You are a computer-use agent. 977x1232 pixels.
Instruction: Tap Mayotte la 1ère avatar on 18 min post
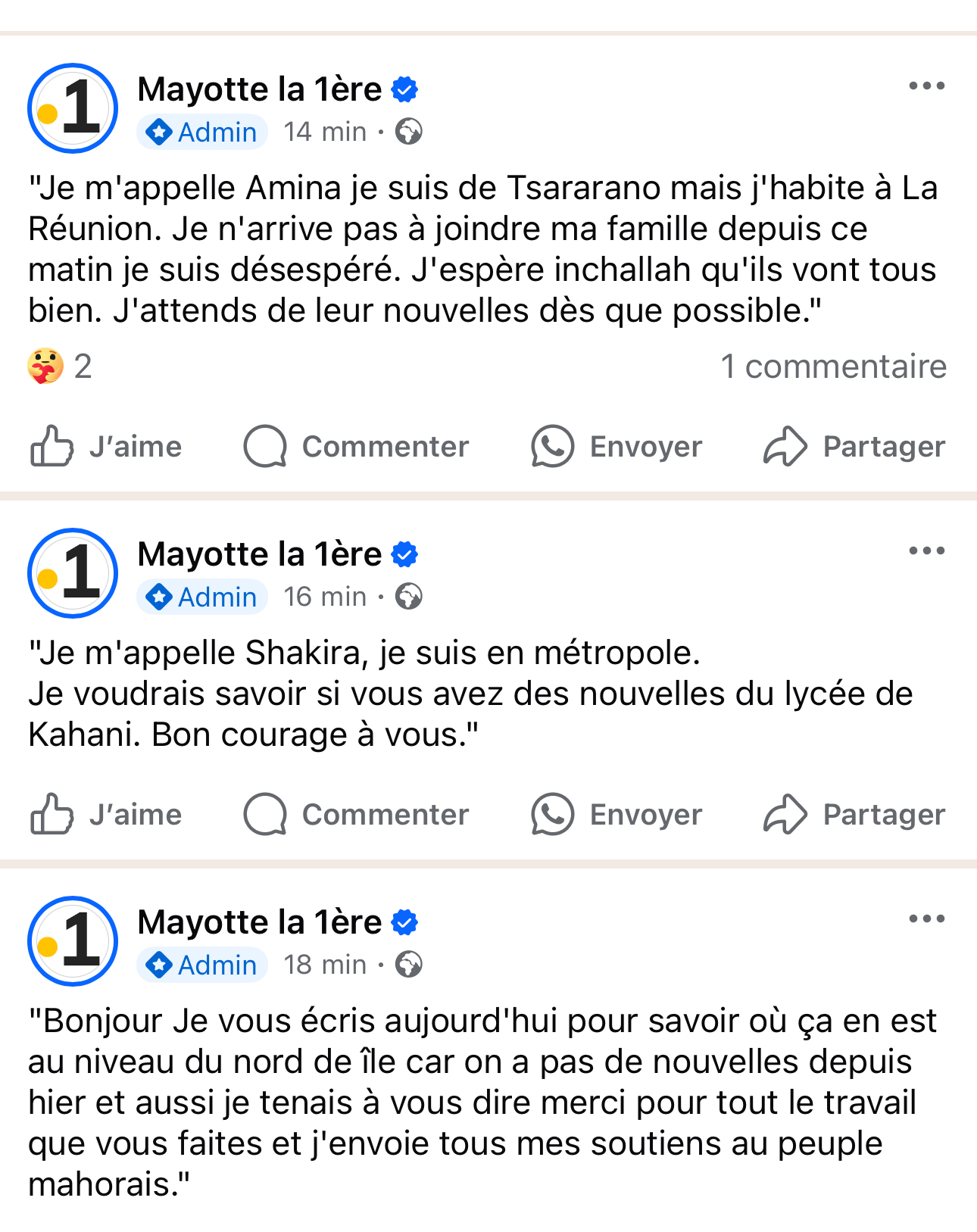tap(73, 941)
